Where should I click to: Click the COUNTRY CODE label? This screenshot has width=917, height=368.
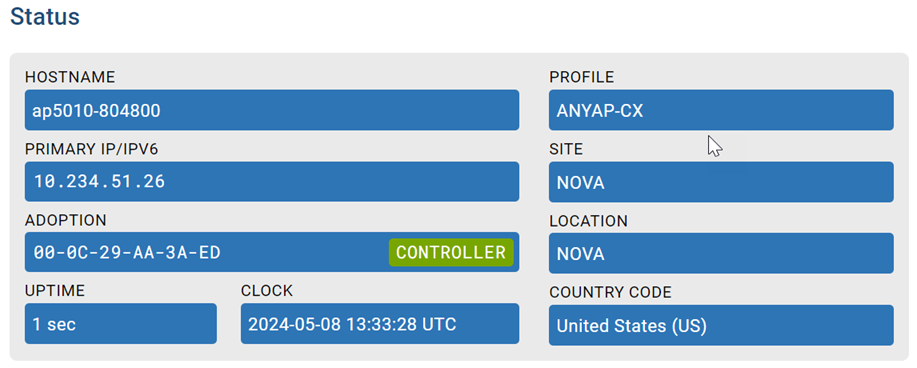[x=611, y=292]
